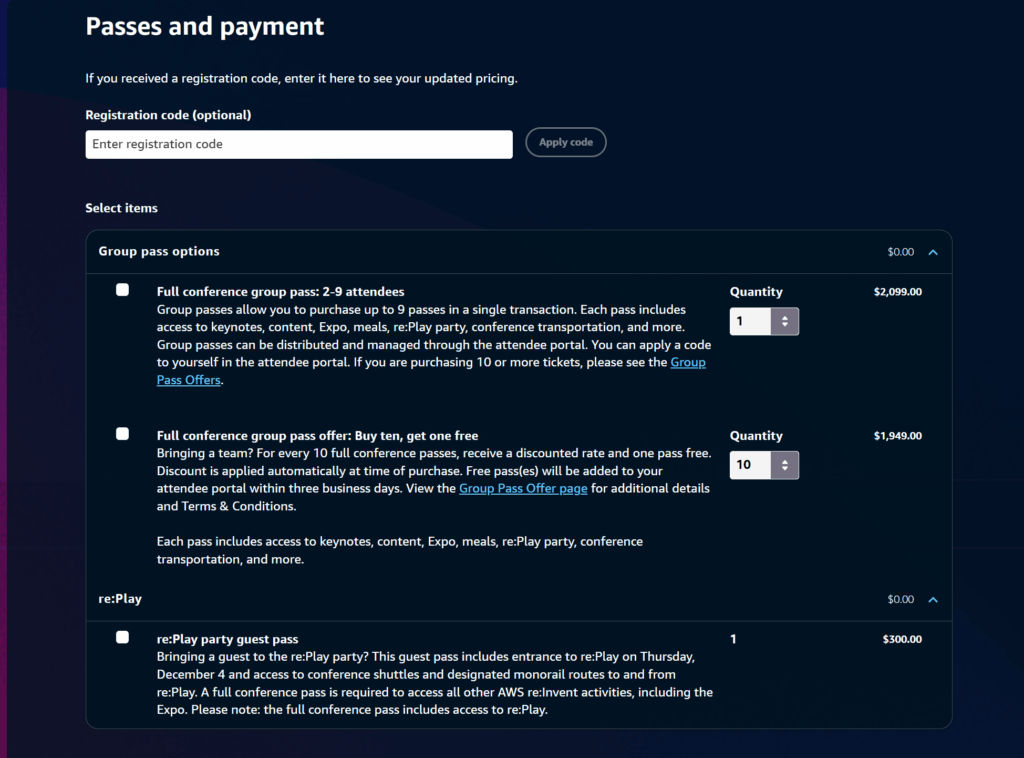Click the quantity field showing 1

coord(750,322)
